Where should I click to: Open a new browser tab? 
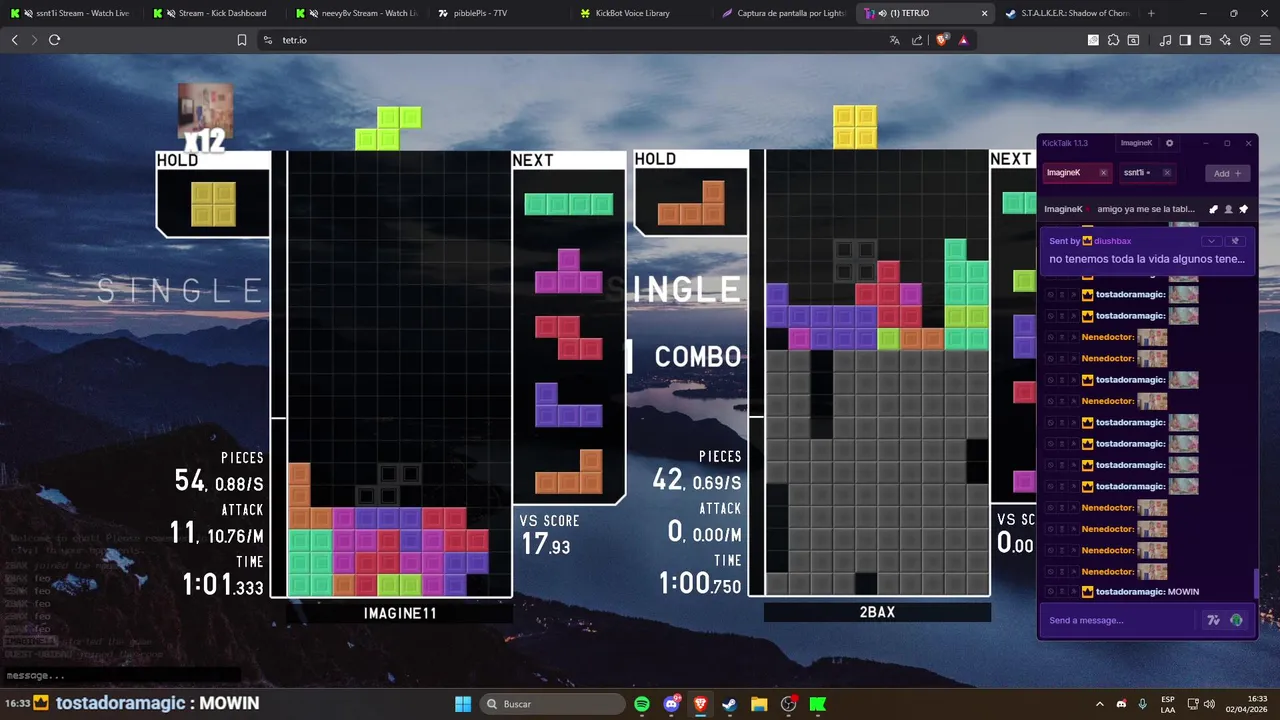point(1151,13)
